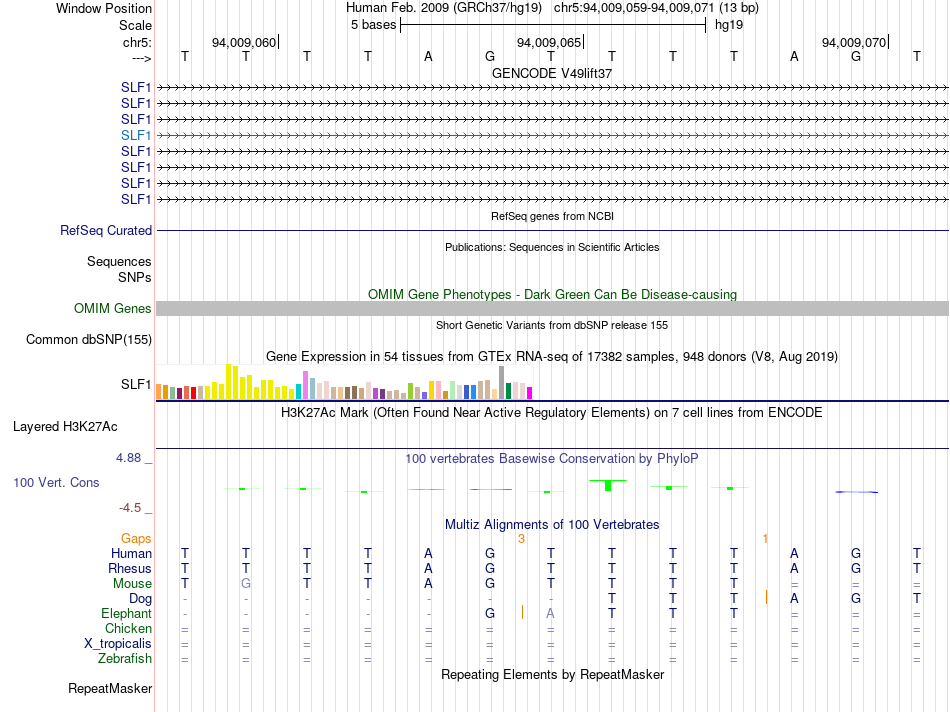Viewport: 950px width, 712px height.
Task: Click the X_tropicalis alignment row label
Action: click(x=118, y=644)
